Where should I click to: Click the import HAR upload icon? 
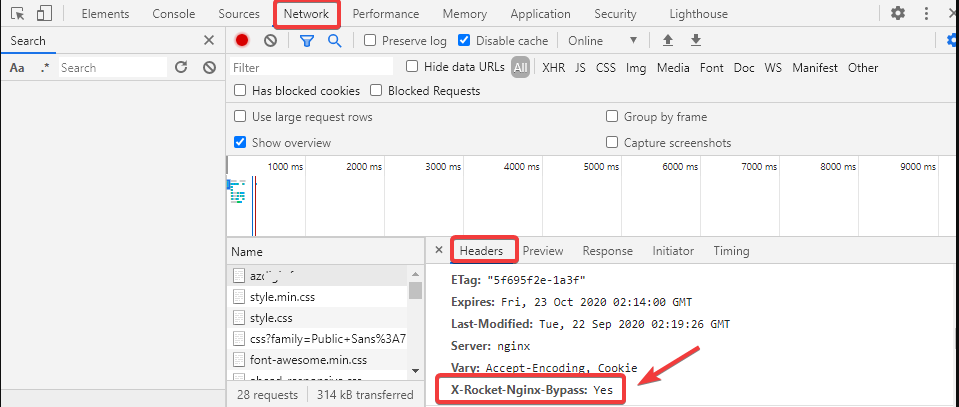tap(668, 41)
